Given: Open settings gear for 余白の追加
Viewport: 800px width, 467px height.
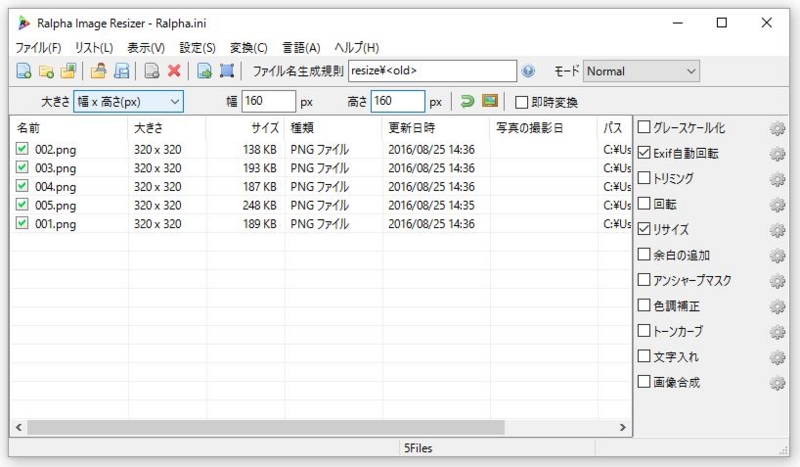Looking at the screenshot, I should (x=778, y=256).
